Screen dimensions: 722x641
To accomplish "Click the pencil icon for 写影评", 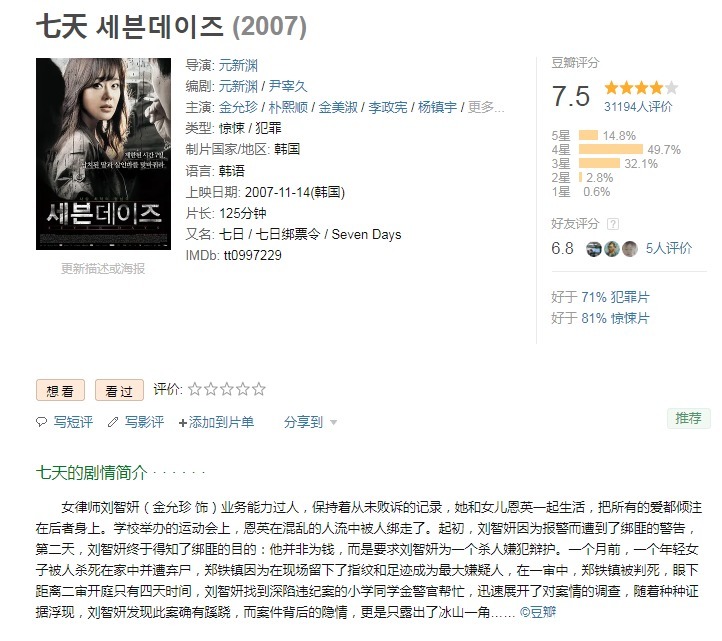I will coord(113,422).
